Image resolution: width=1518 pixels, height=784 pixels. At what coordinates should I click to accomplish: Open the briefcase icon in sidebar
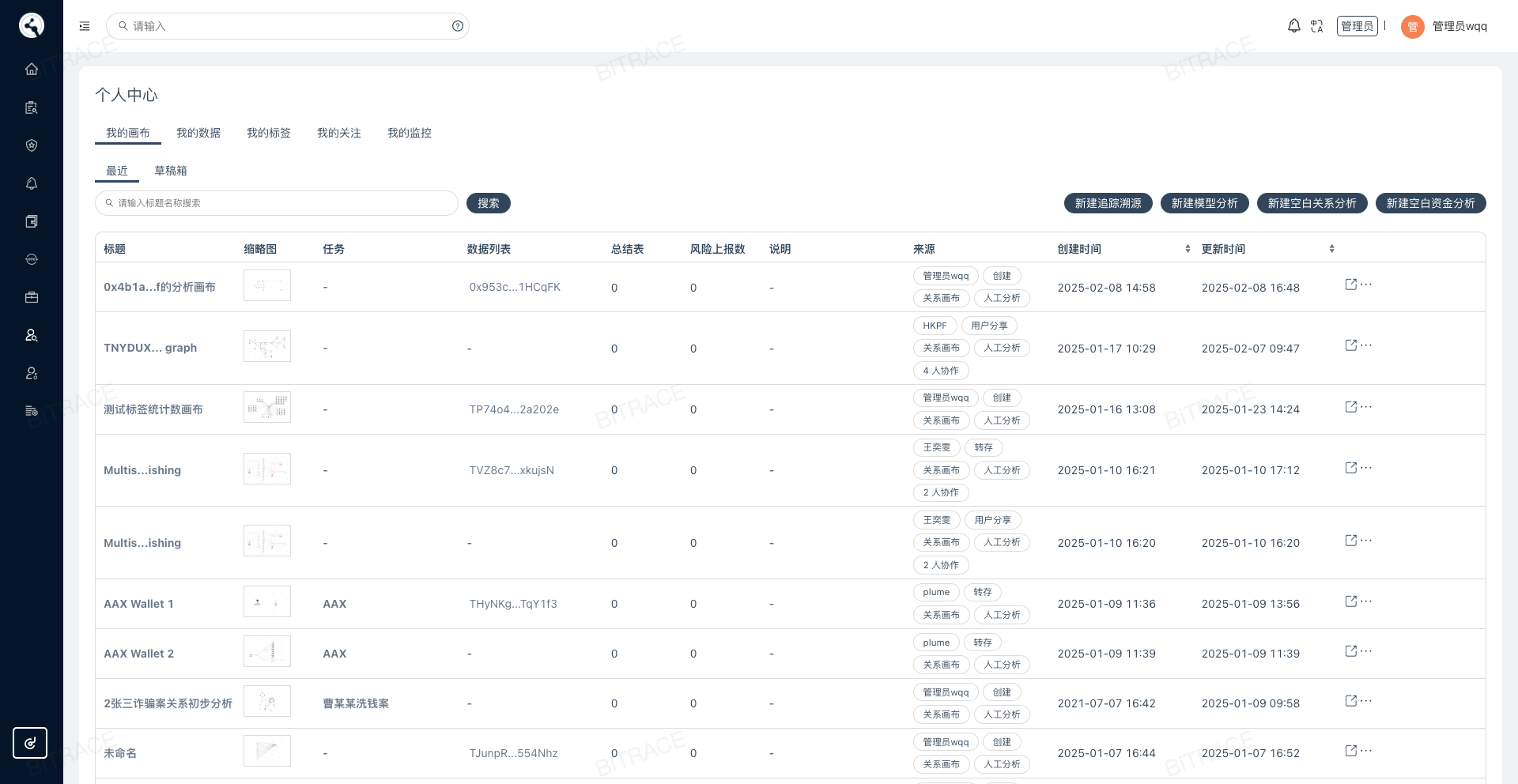(x=32, y=297)
